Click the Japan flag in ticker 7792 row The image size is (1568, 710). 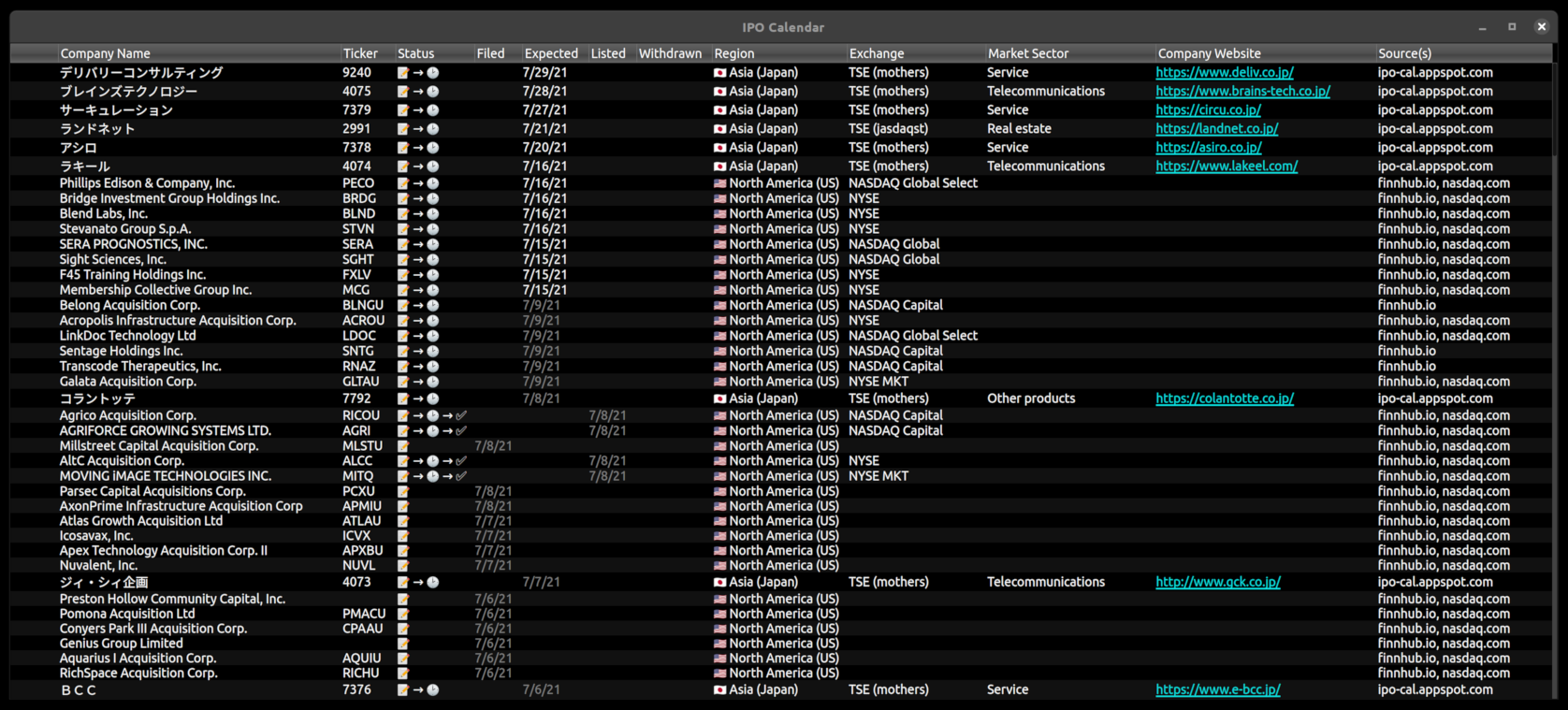click(x=719, y=398)
